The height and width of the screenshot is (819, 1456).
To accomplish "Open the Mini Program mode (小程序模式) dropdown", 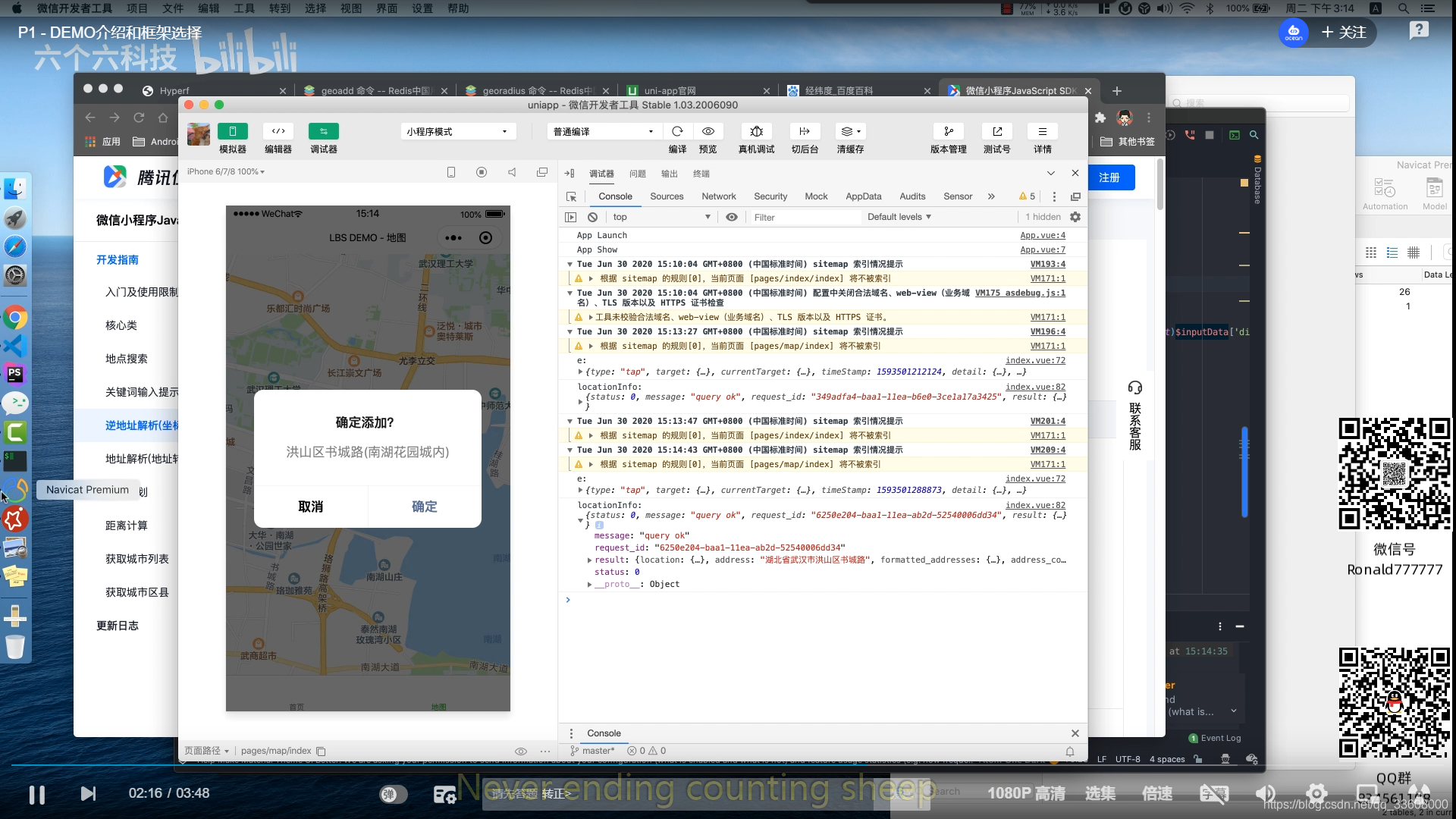I will click(x=457, y=131).
